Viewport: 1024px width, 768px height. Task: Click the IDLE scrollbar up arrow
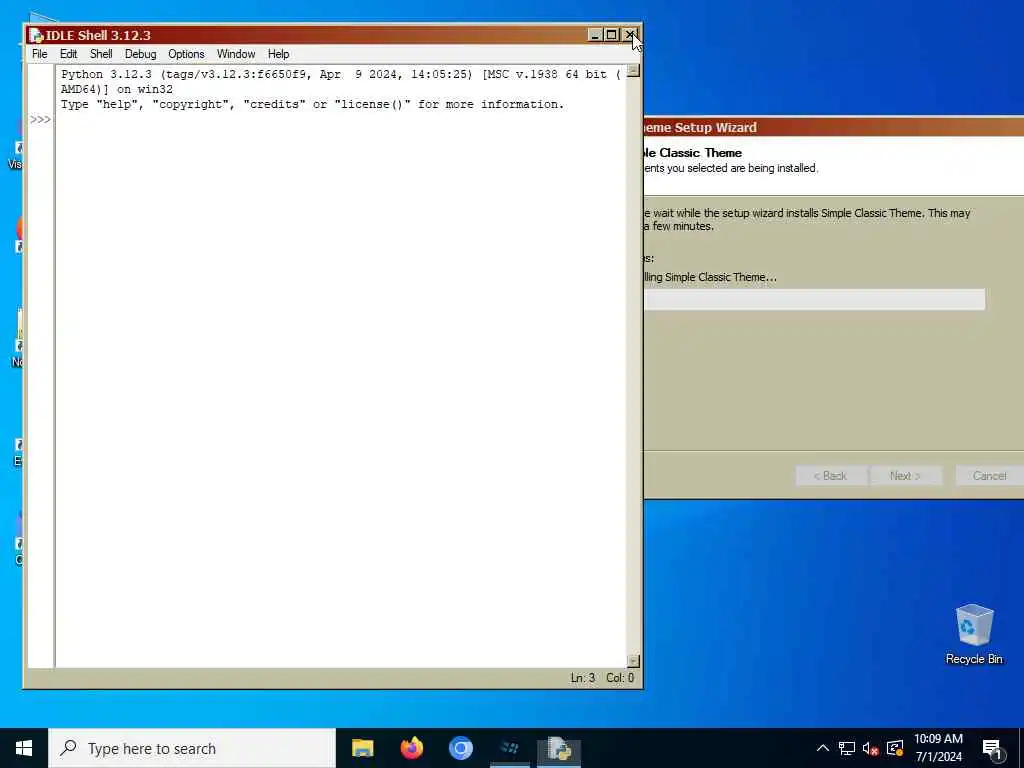tap(633, 71)
